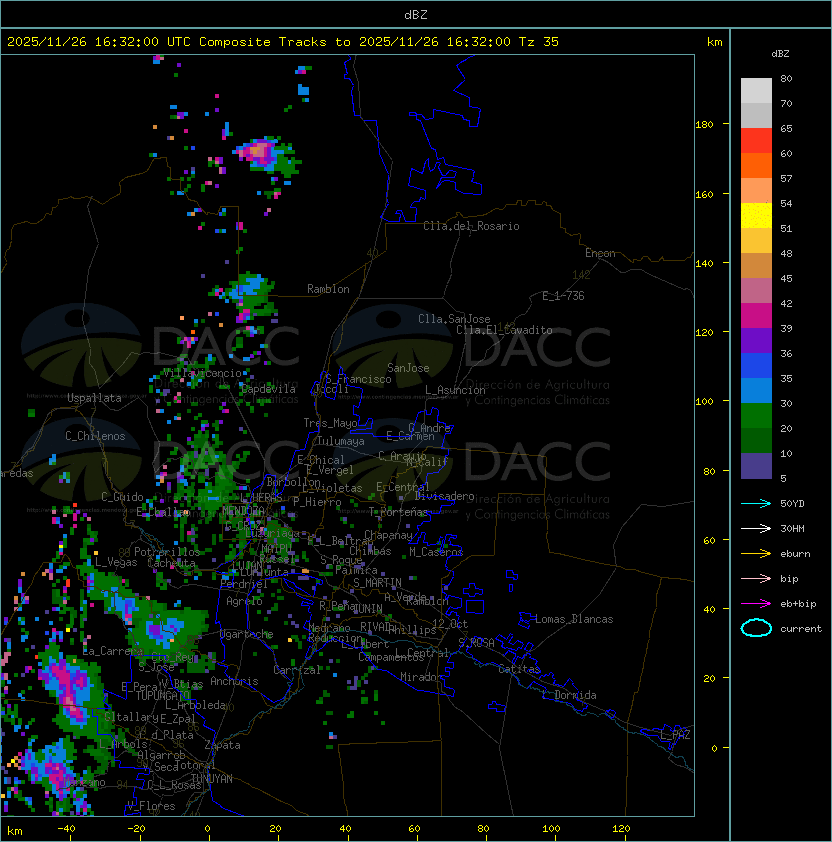Click the current legend label
832x842 pixels.
[801, 629]
